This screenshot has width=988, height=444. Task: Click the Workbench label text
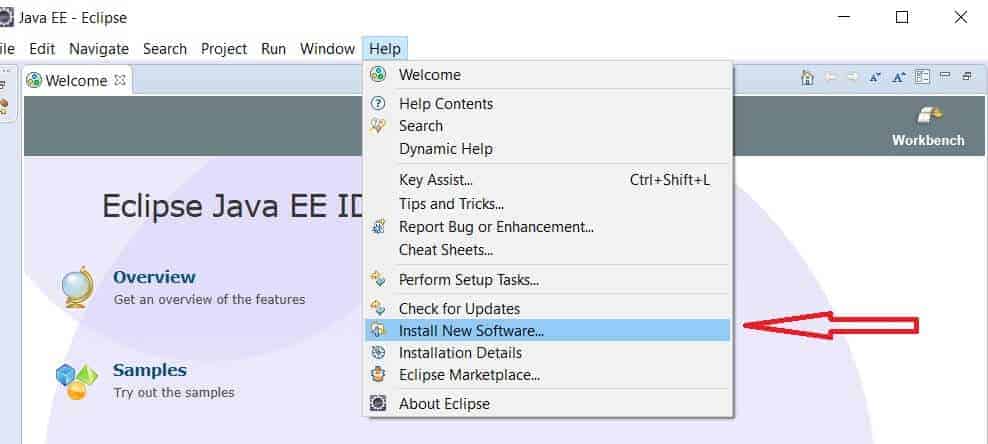[928, 140]
